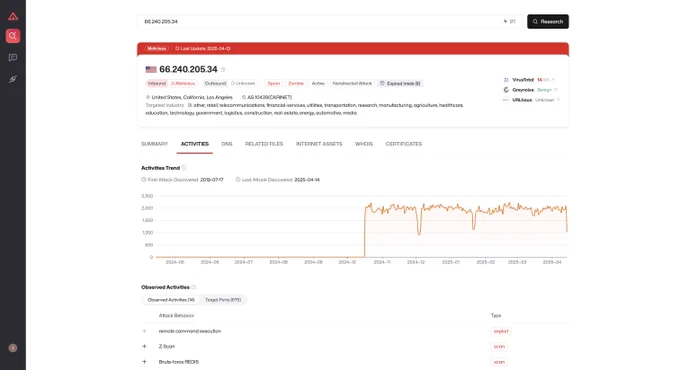The image size is (680, 370).
Task: Click the credits lightning icon in search bar
Action: point(505,21)
